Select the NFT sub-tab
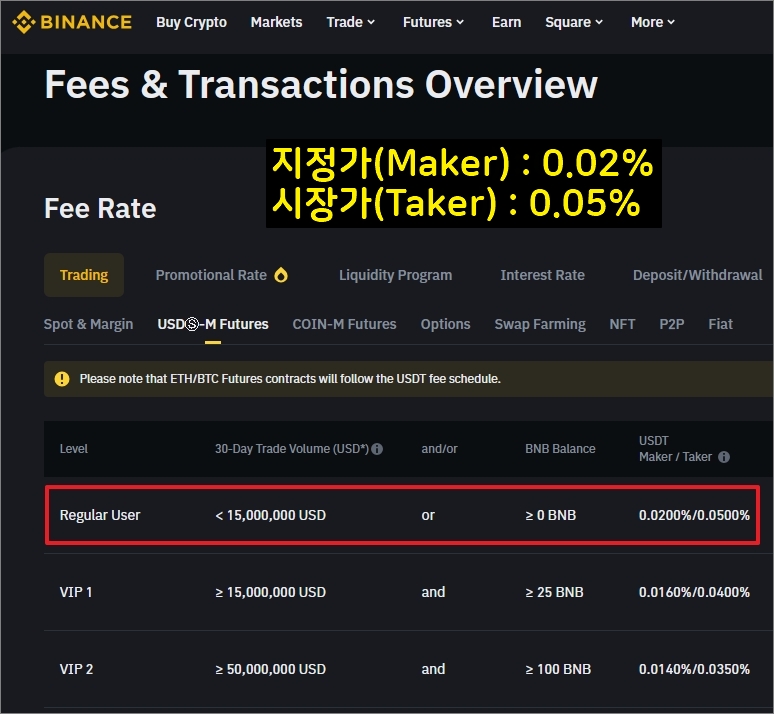The height and width of the screenshot is (714, 774). 622,324
